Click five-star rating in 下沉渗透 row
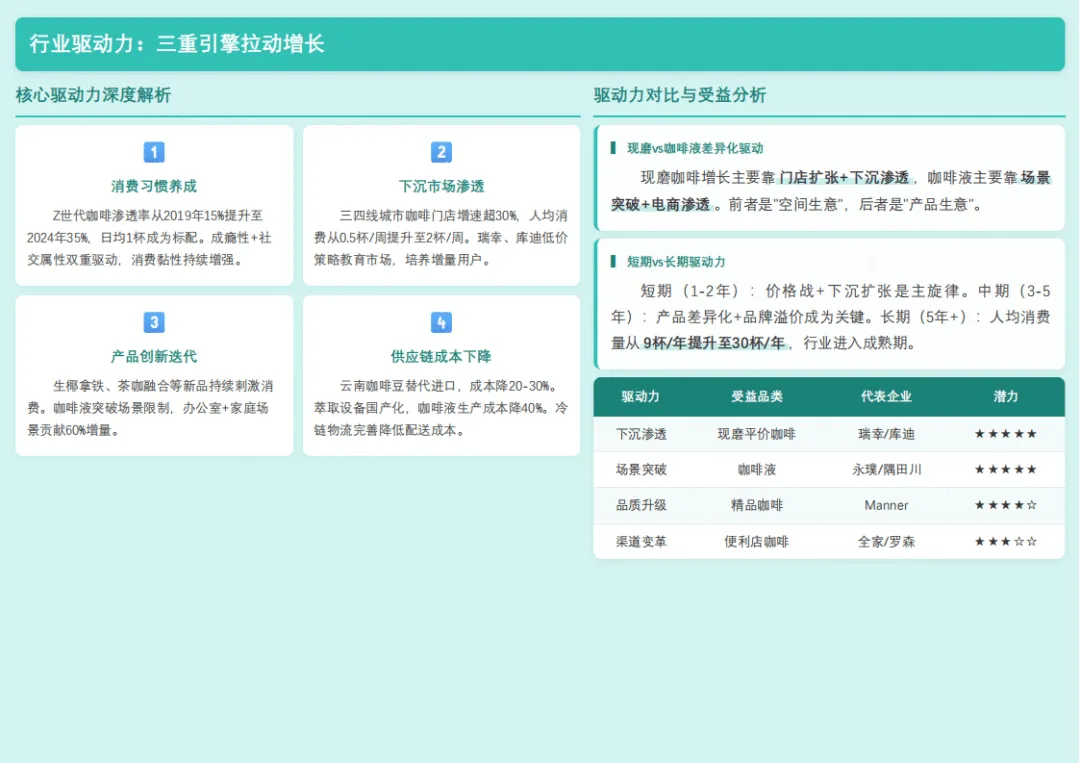This screenshot has width=1080, height=763. (x=1005, y=434)
